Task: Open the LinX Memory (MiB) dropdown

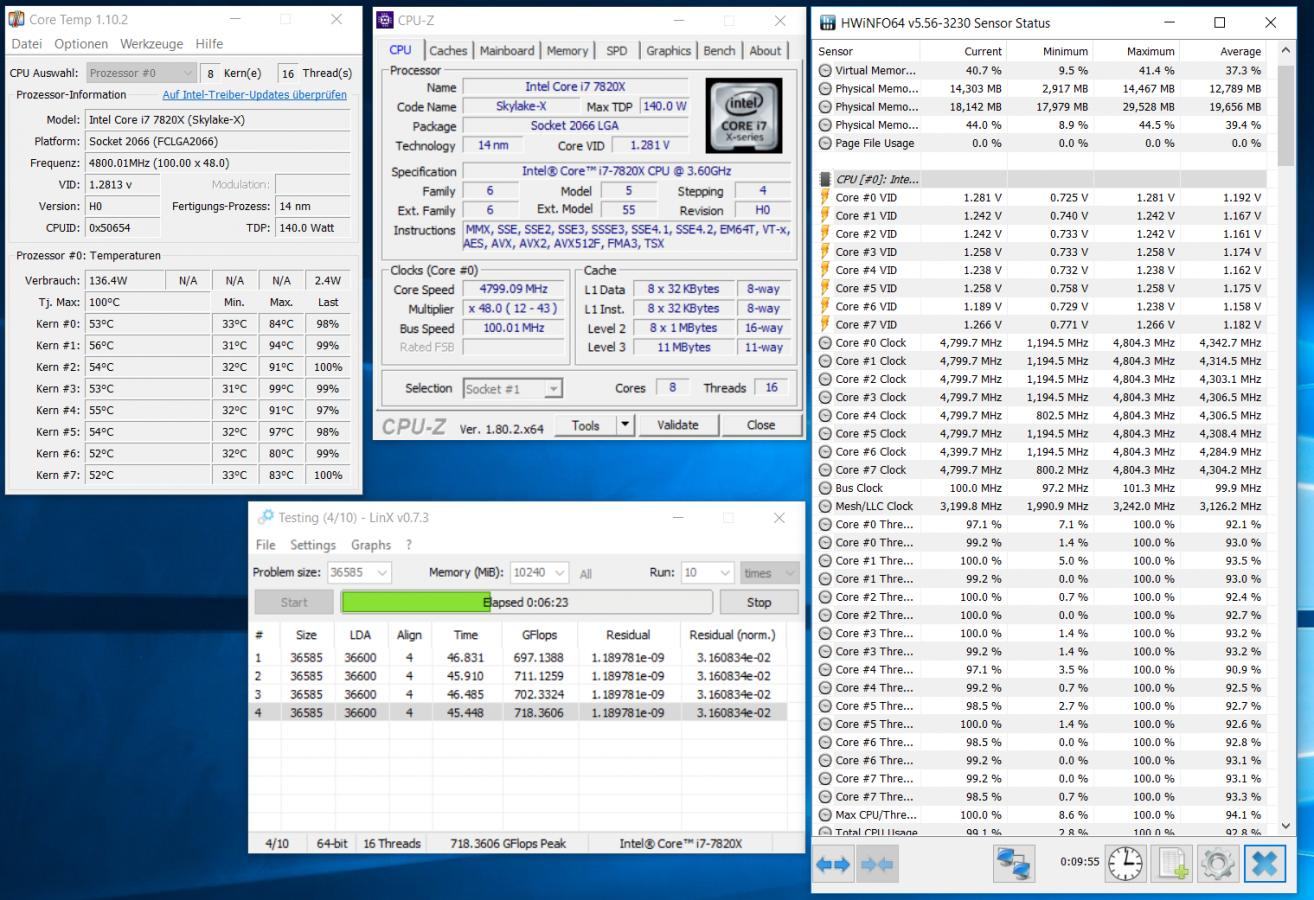Action: coord(540,573)
